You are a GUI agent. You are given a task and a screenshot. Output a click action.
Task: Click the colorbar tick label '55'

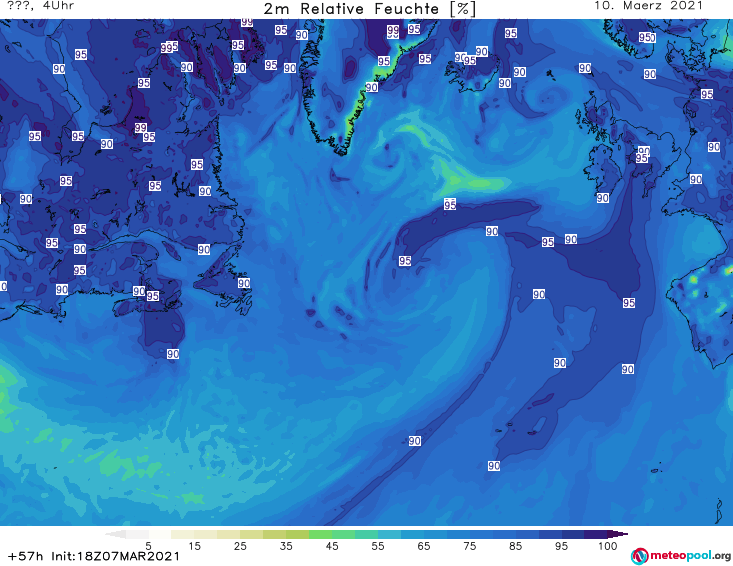click(x=378, y=546)
